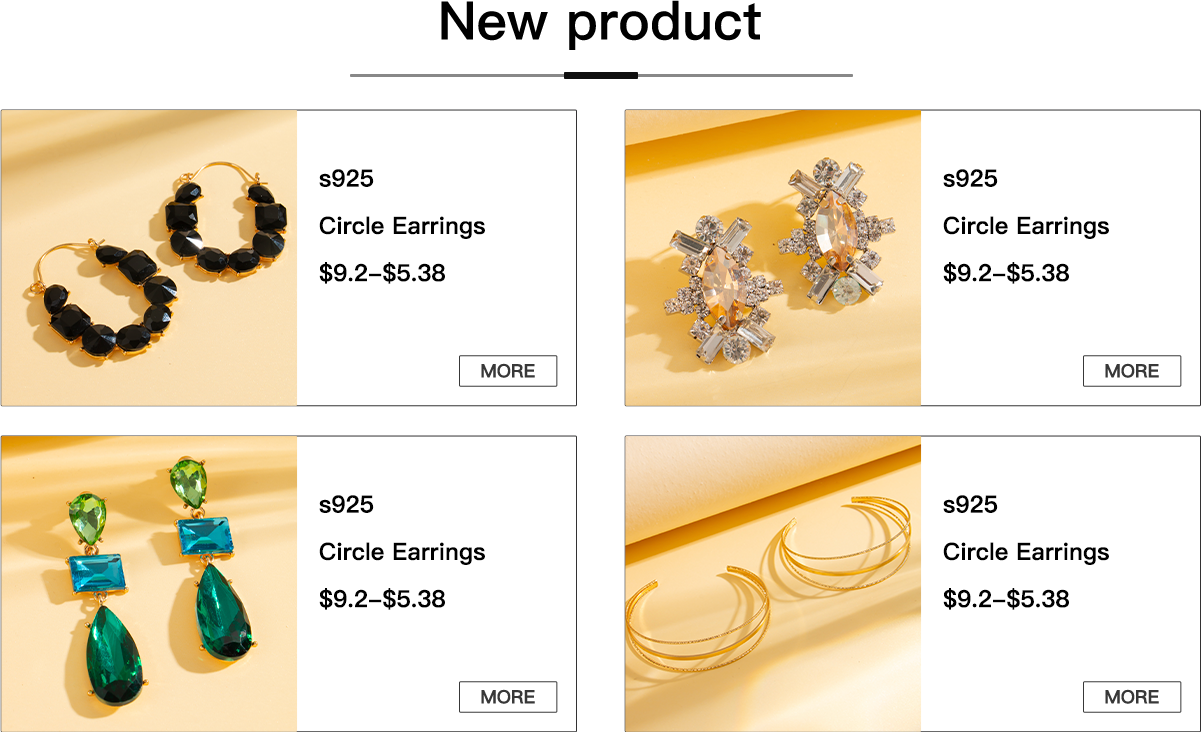Click s925 label on green dangle card
Image resolution: width=1201 pixels, height=732 pixels.
[x=346, y=505]
